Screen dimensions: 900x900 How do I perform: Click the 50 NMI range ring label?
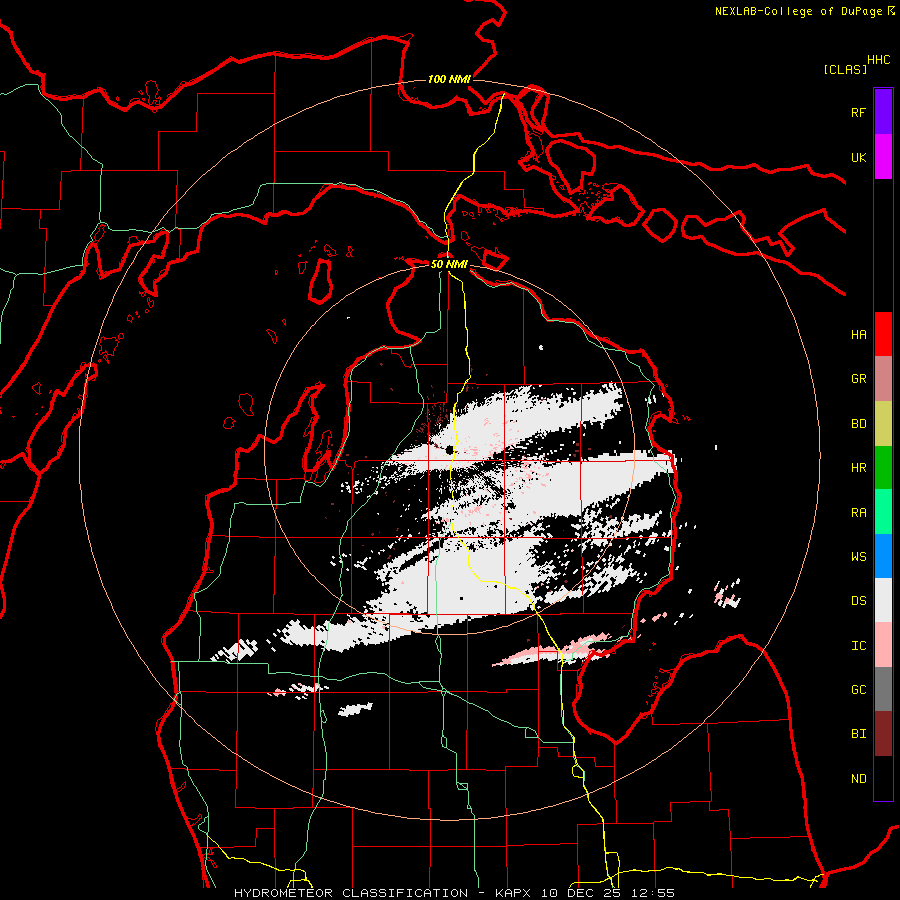(449, 264)
